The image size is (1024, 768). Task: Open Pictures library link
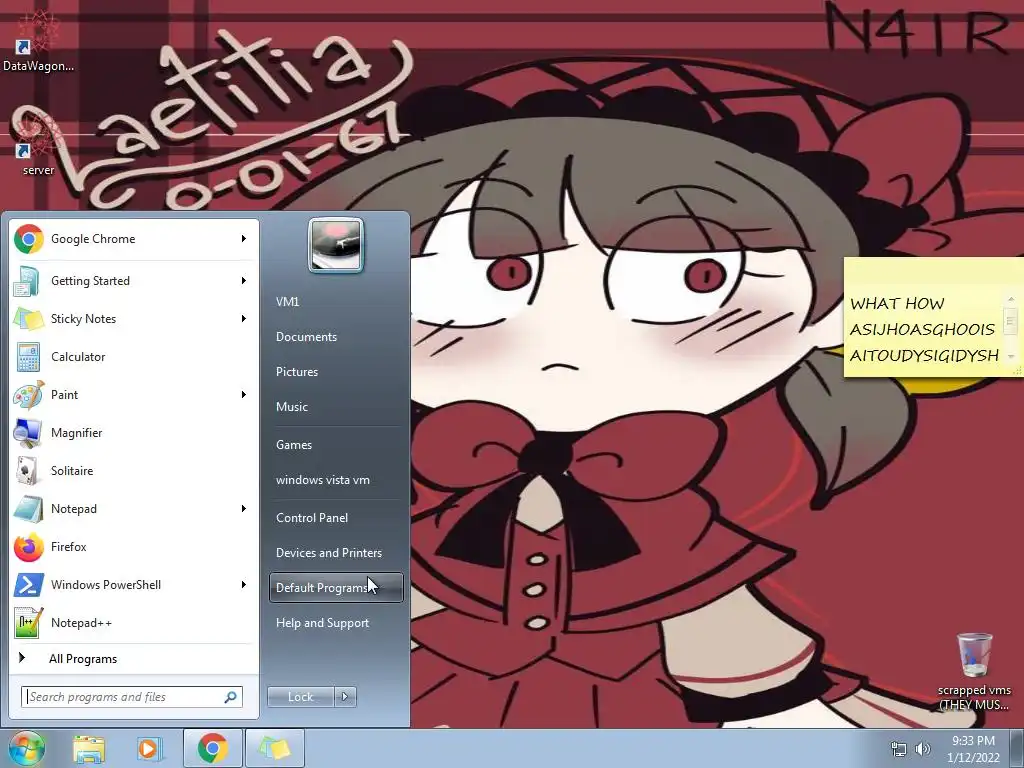[x=336, y=372]
